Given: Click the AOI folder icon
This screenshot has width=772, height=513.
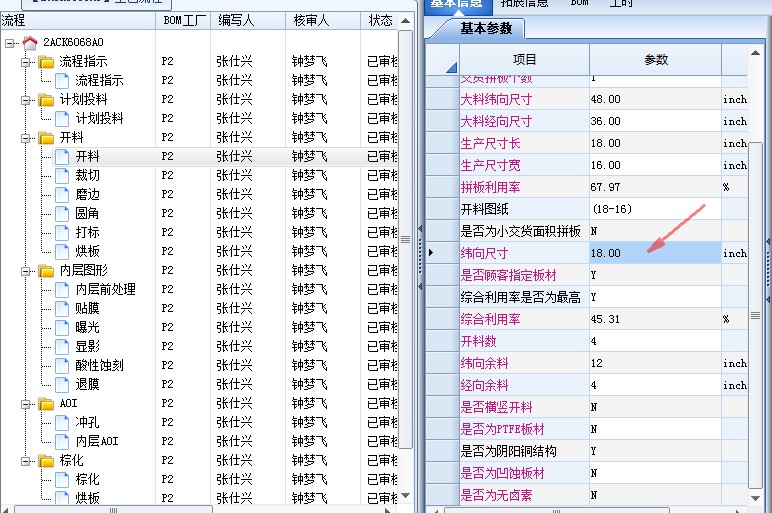Looking at the screenshot, I should pyautogui.click(x=46, y=404).
